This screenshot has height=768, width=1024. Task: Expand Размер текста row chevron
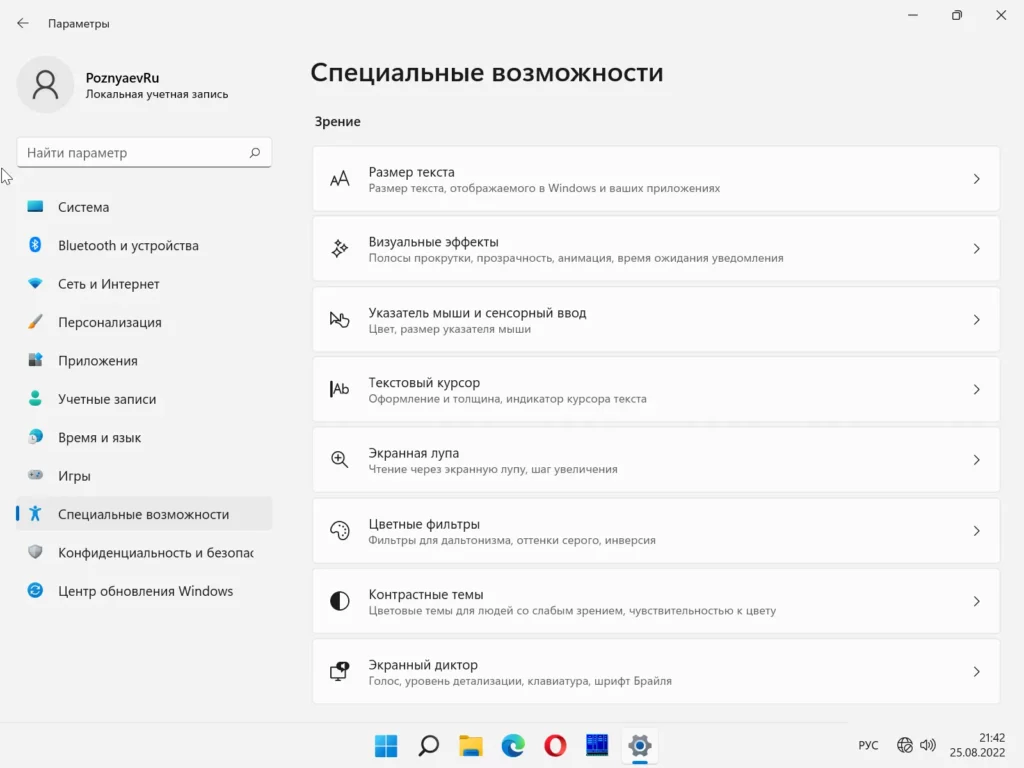[976, 179]
